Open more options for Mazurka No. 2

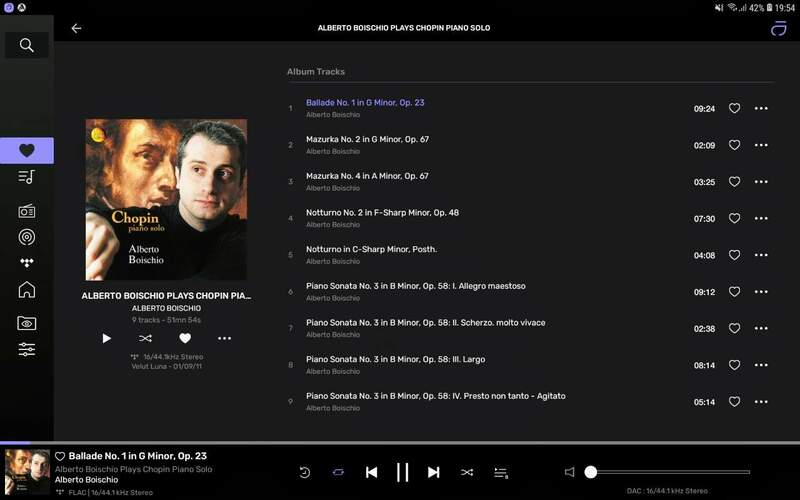[x=761, y=145]
